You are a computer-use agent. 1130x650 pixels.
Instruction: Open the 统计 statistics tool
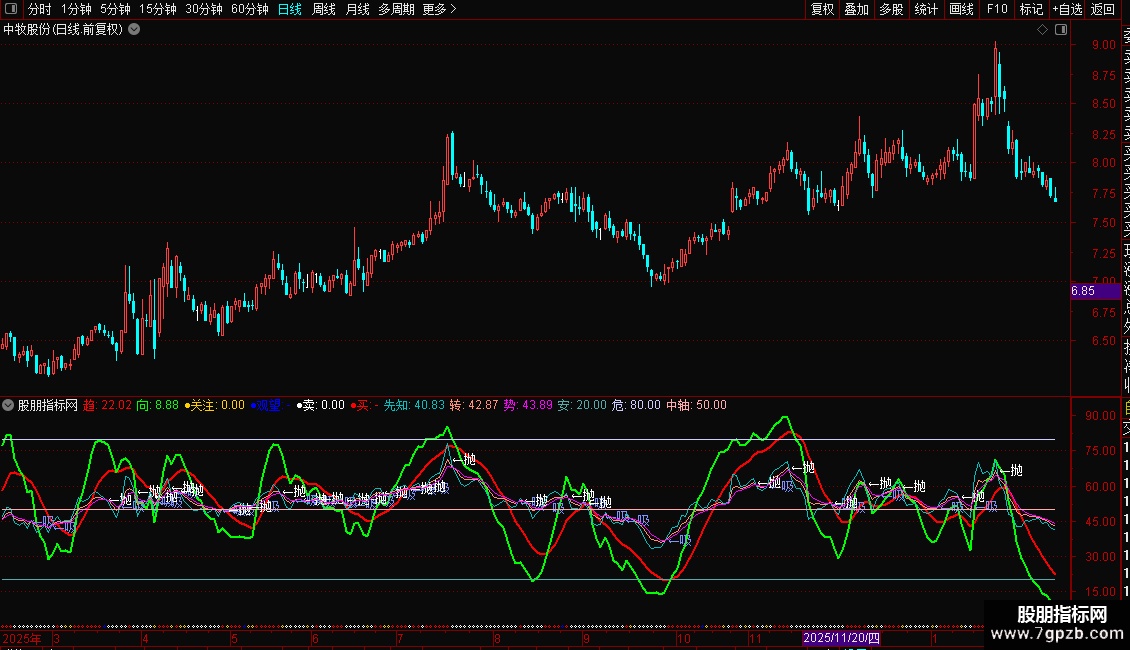[926, 10]
